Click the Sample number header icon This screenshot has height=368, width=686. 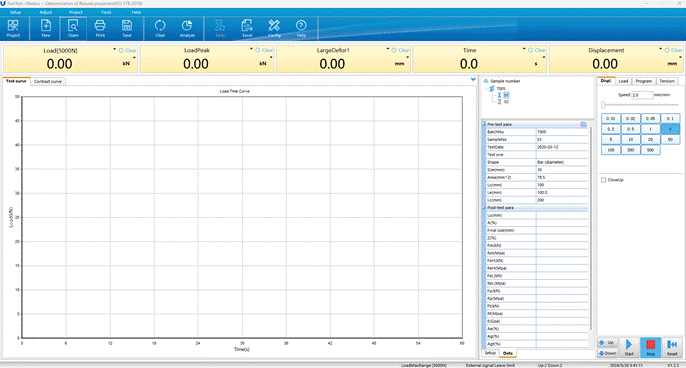(x=486, y=81)
